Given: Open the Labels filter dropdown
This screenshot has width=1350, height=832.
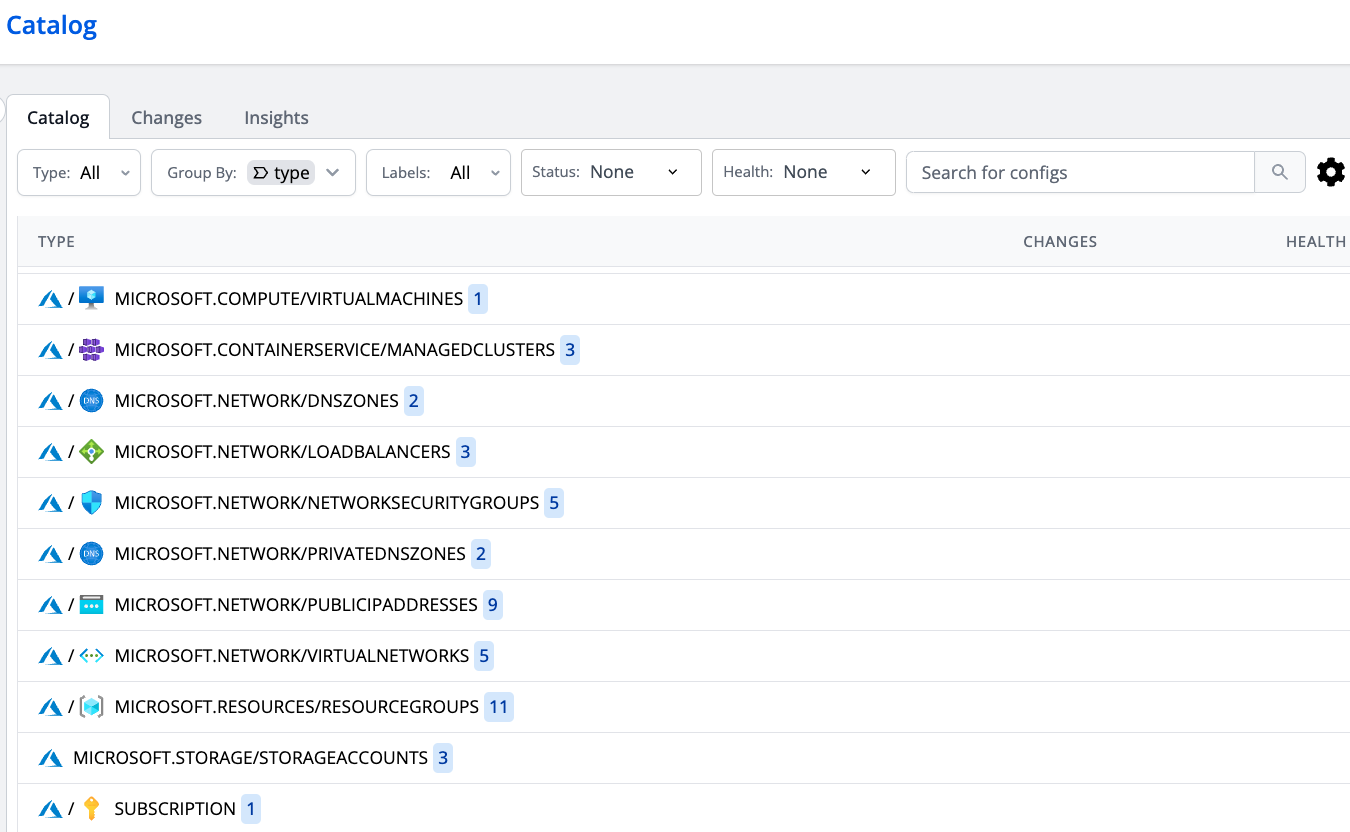Looking at the screenshot, I should (x=438, y=172).
